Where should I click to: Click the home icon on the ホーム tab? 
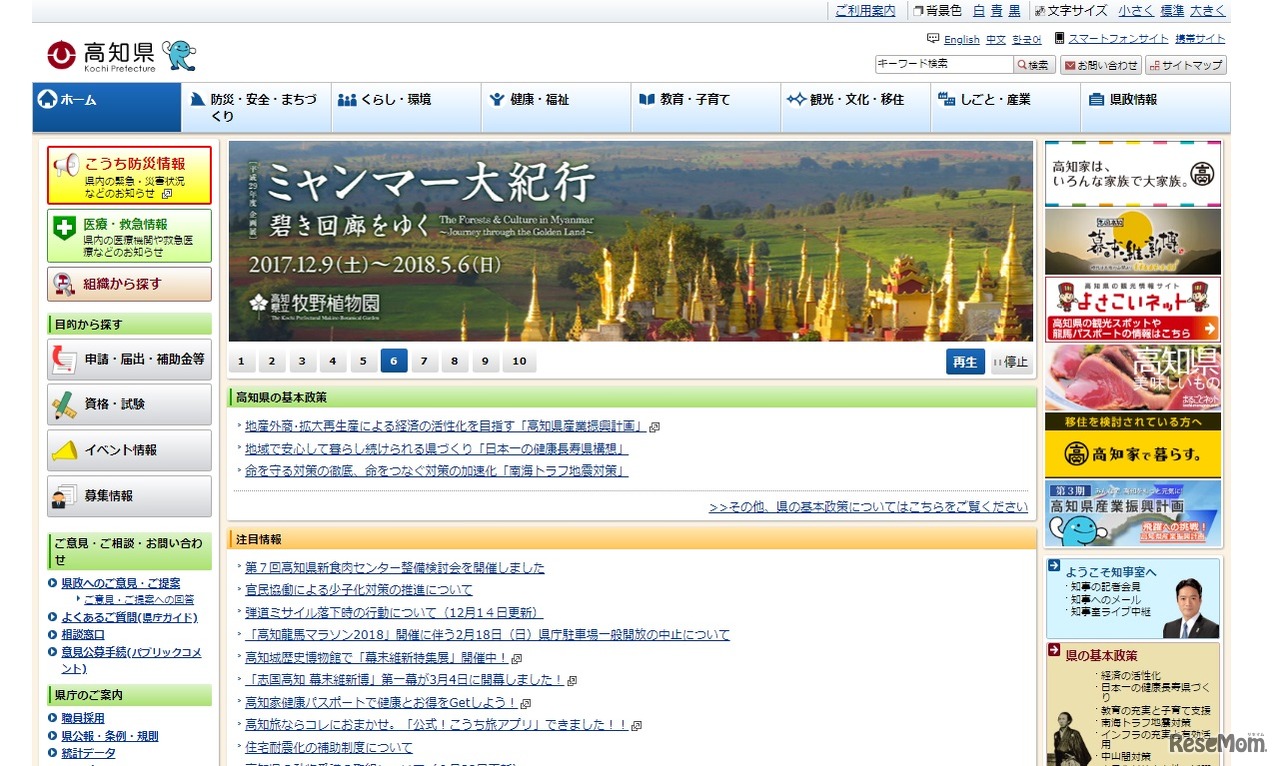point(46,99)
